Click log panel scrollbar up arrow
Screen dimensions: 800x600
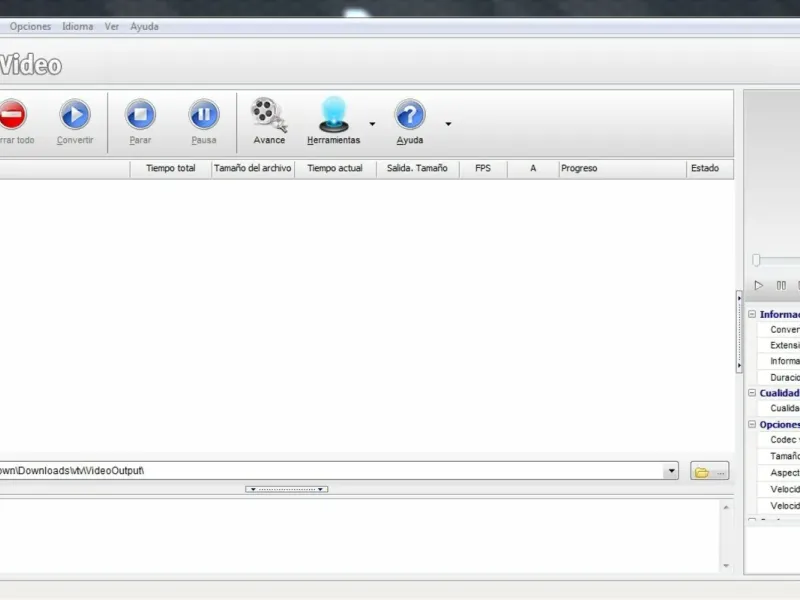point(726,508)
